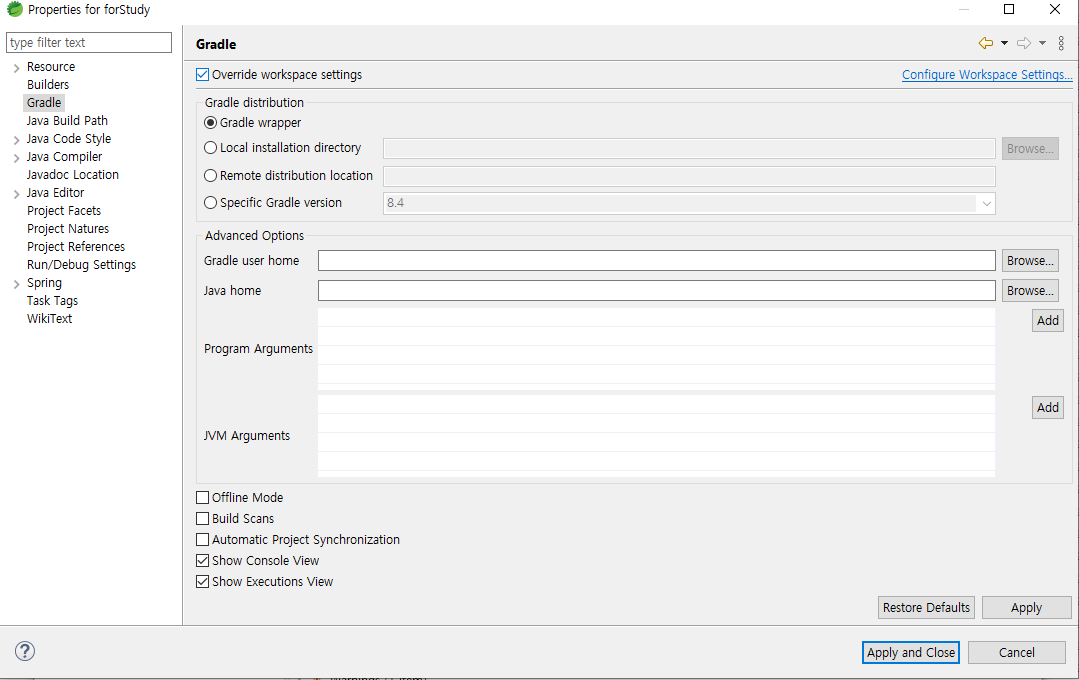Open the back history dropdown arrow

[1004, 43]
